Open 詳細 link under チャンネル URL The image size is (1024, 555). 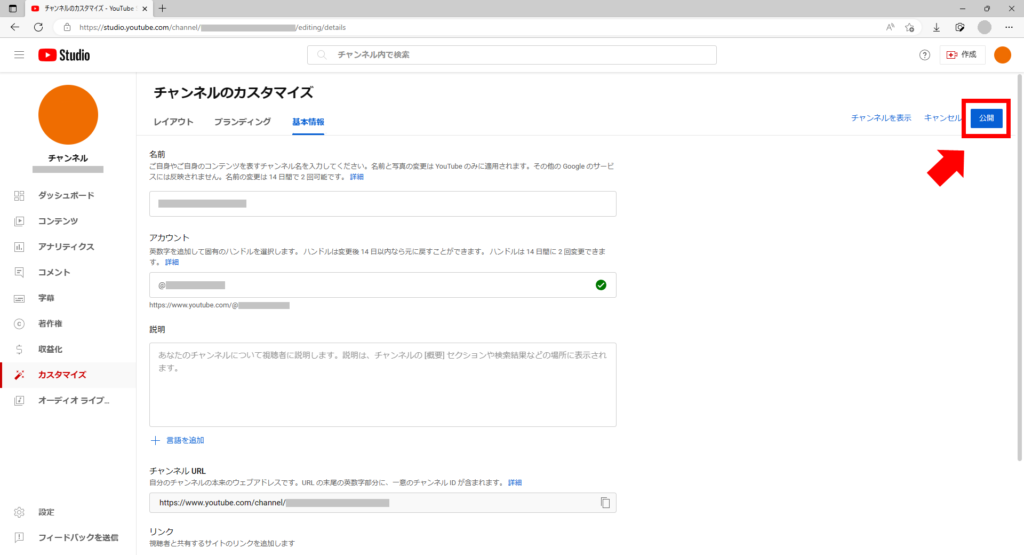pos(515,483)
